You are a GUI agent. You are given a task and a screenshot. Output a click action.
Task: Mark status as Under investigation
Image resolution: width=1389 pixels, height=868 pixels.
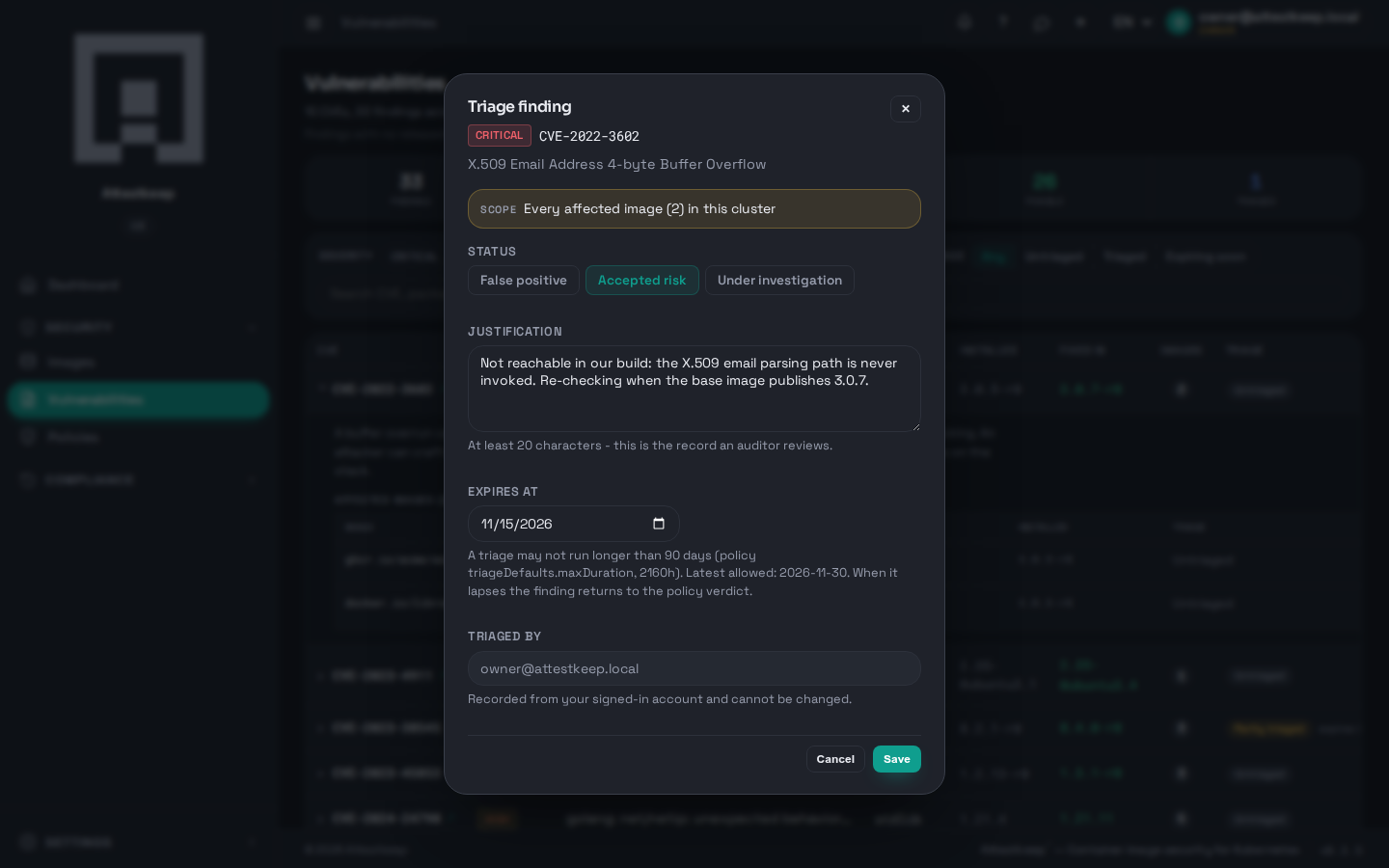coord(779,280)
